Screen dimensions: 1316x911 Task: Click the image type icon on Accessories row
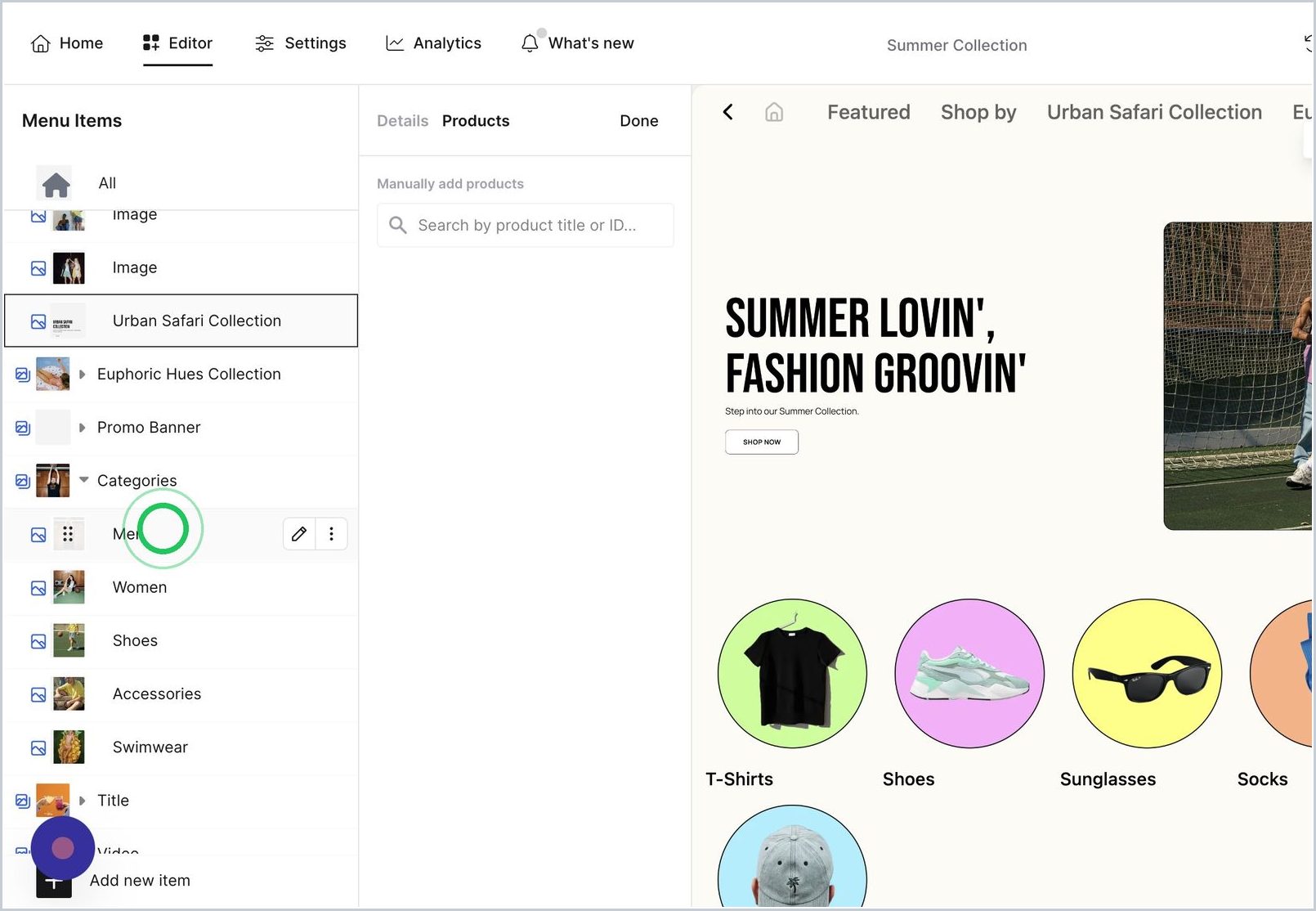(x=38, y=694)
